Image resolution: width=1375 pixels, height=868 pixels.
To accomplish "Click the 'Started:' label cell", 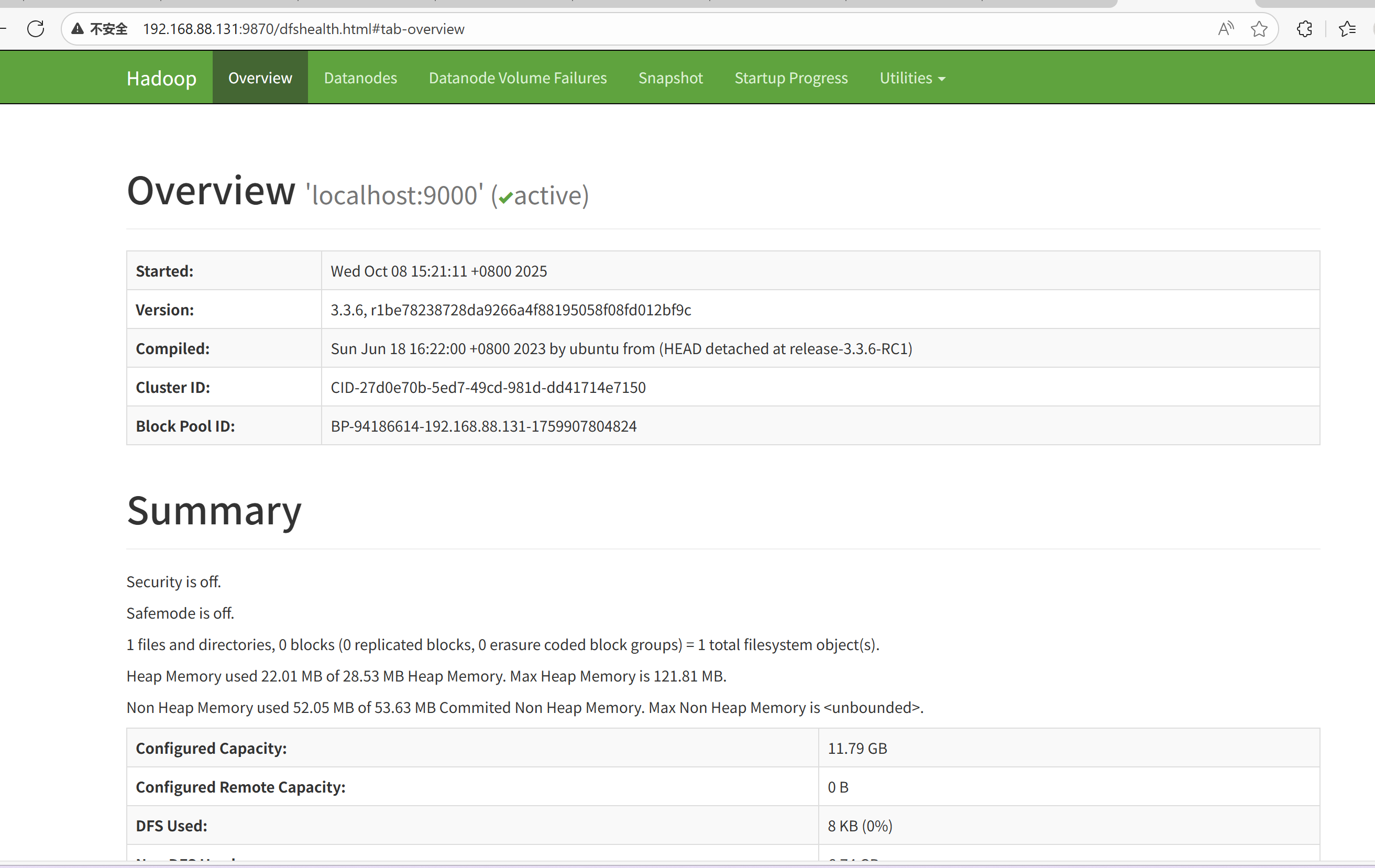I will (x=224, y=271).
